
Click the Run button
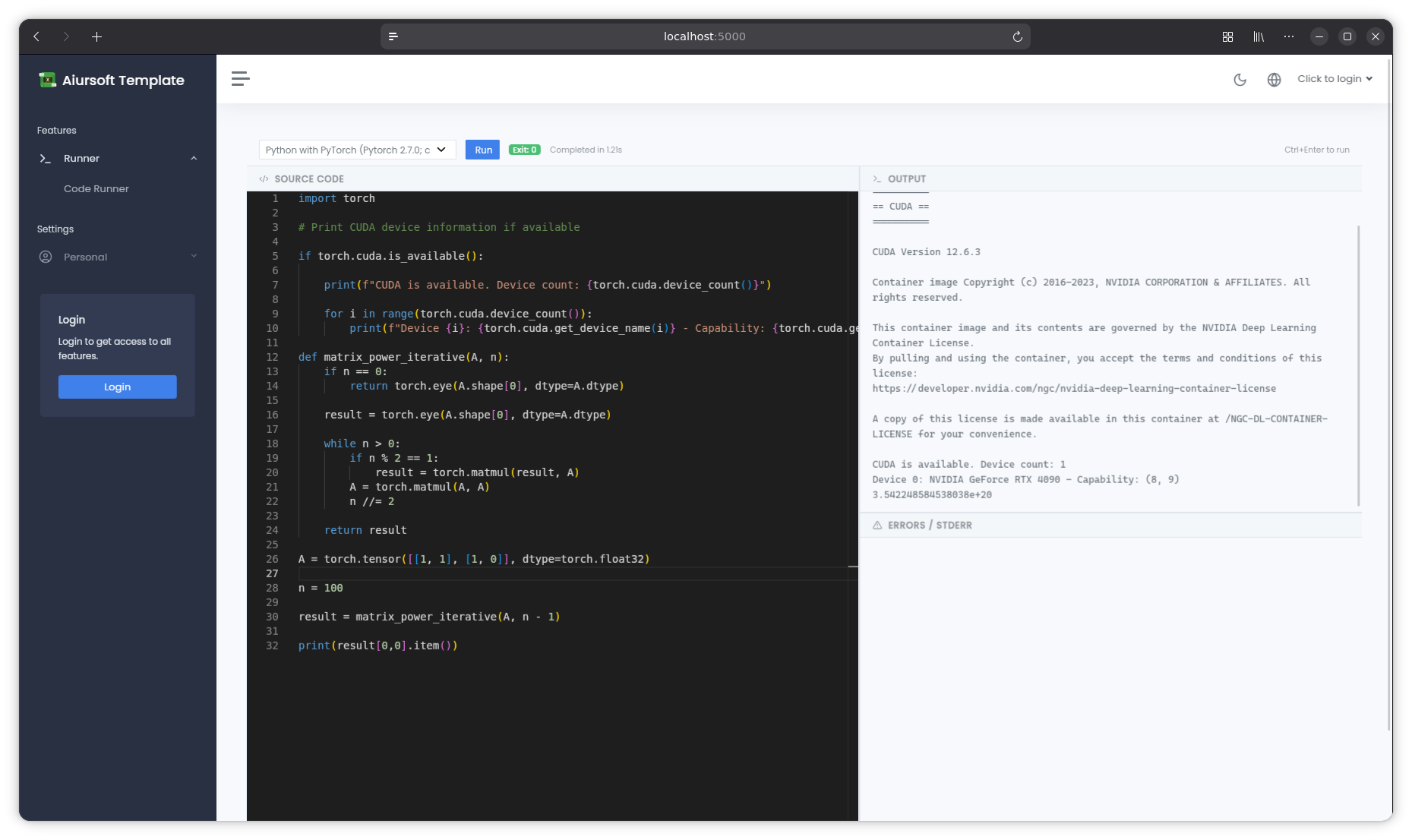[x=483, y=150]
